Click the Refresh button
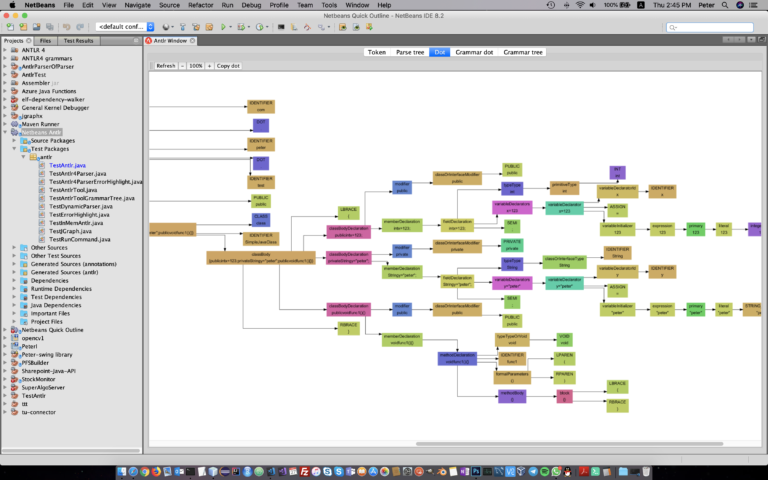Screen dimensions: 768x480 point(166,66)
